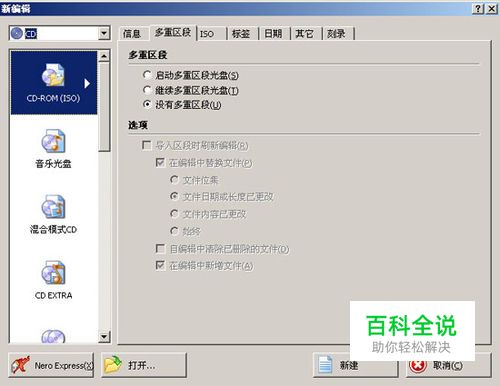Click the Nero Express(X) button
This screenshot has width=500, height=386.
(51, 365)
